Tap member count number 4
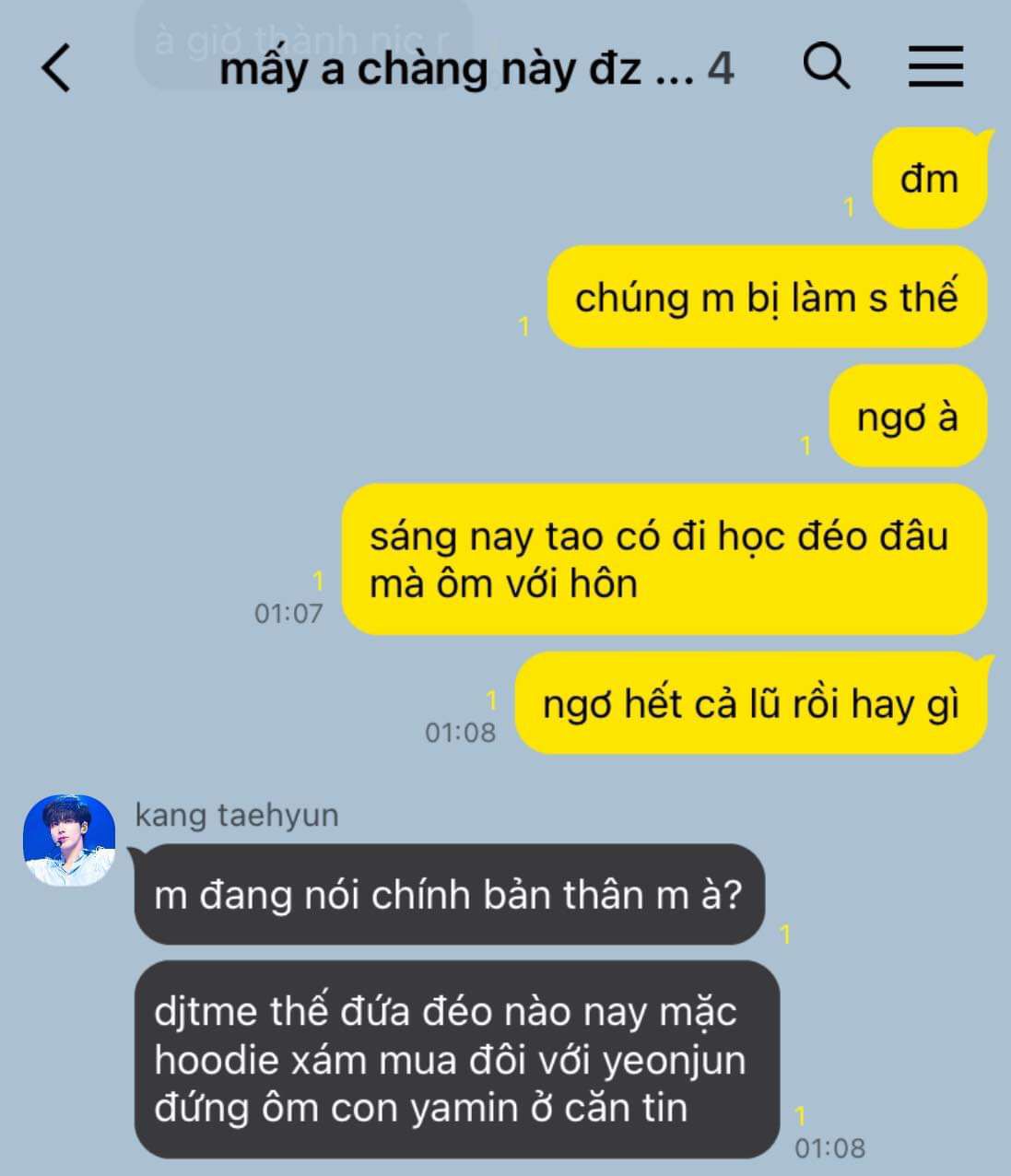 point(721,69)
